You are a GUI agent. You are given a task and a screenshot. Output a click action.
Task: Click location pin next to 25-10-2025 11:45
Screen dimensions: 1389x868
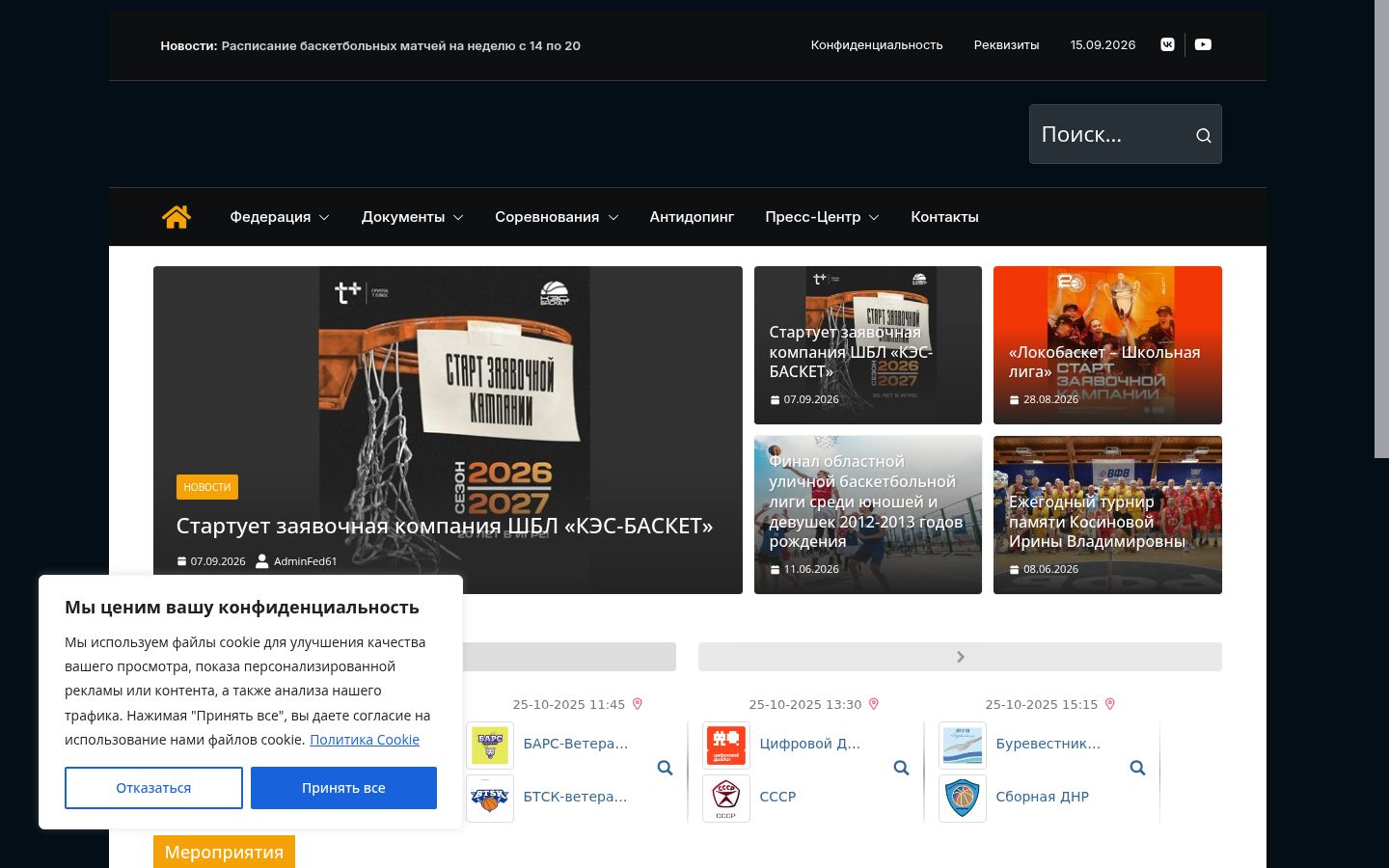click(x=637, y=704)
